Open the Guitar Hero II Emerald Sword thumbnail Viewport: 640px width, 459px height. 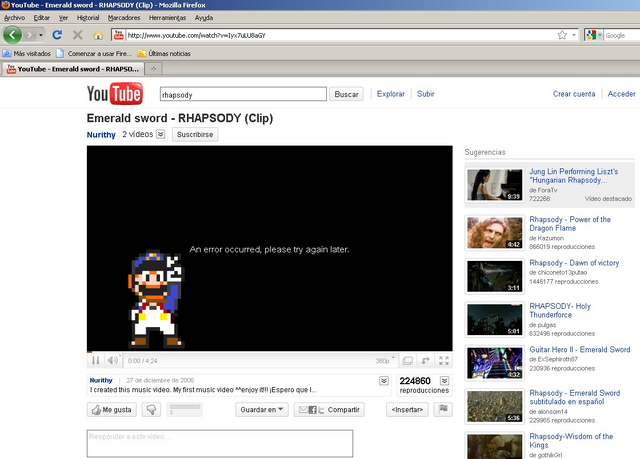[494, 363]
